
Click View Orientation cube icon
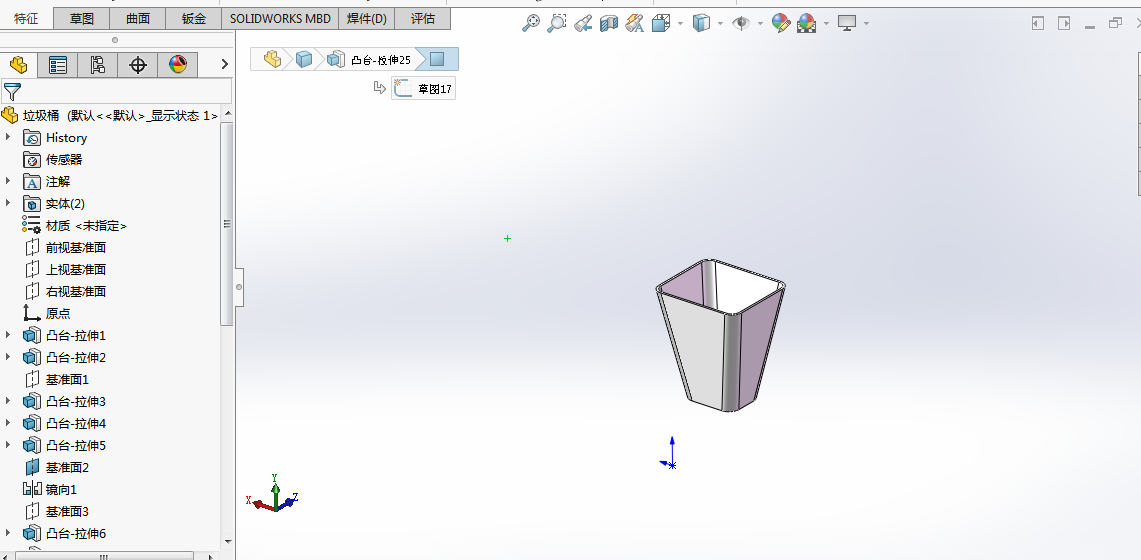point(661,23)
